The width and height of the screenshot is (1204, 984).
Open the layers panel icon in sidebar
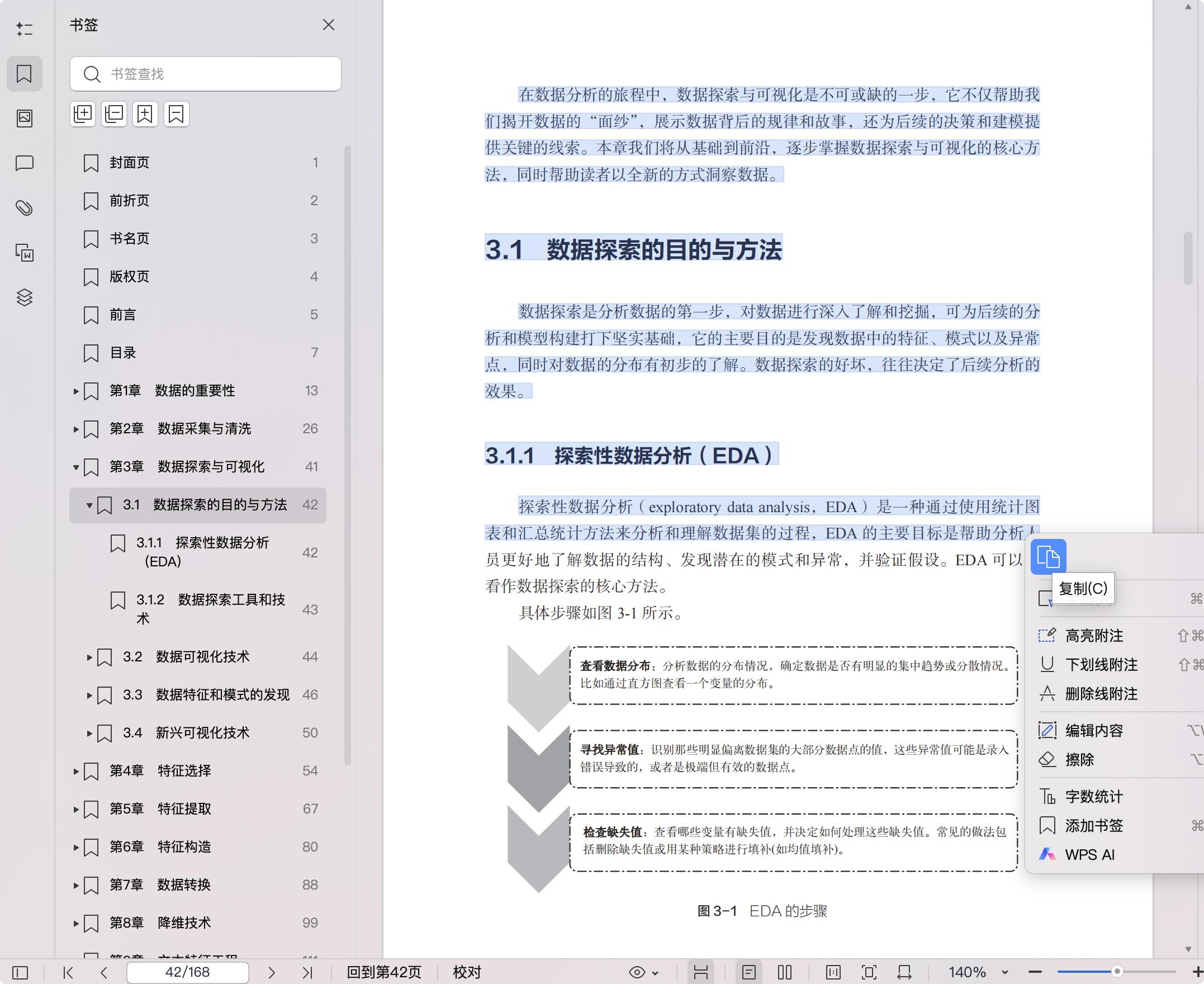25,297
